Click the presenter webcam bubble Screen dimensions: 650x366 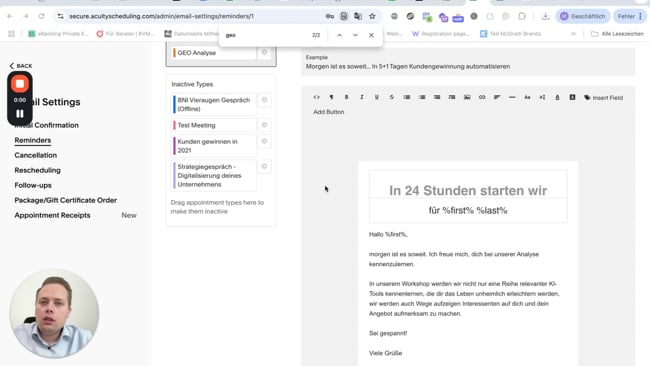point(54,313)
